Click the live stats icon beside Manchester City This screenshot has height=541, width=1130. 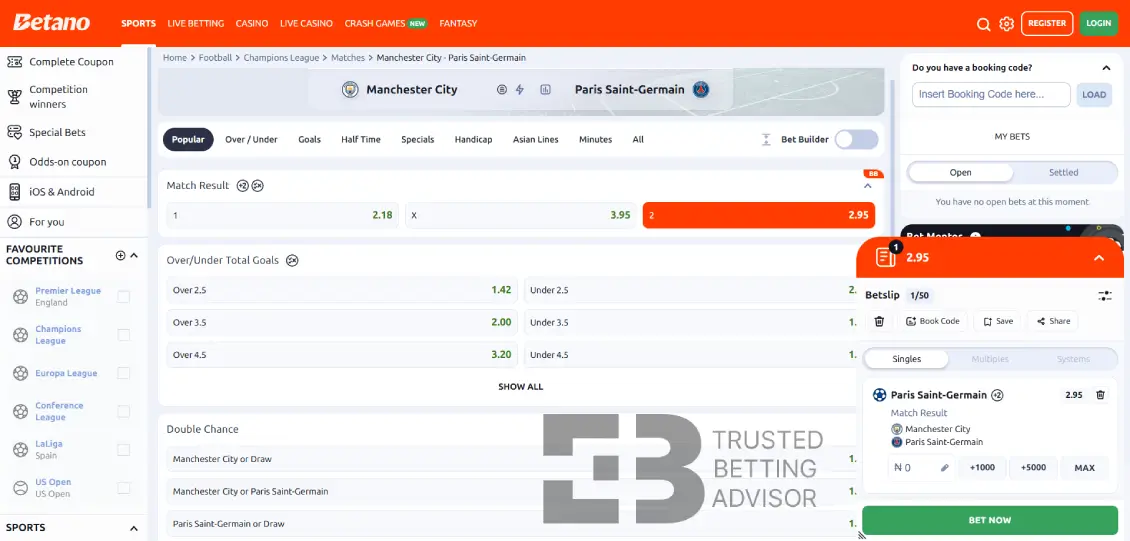546,90
